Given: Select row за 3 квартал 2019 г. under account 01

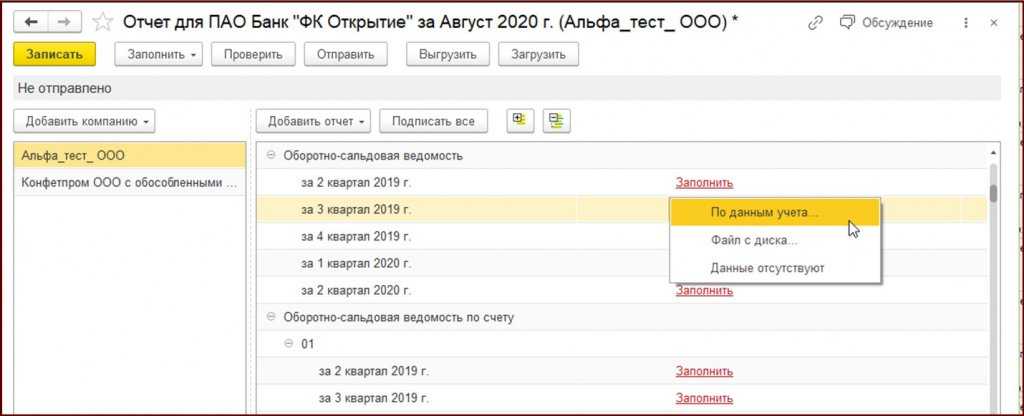Looking at the screenshot, I should (623, 398).
